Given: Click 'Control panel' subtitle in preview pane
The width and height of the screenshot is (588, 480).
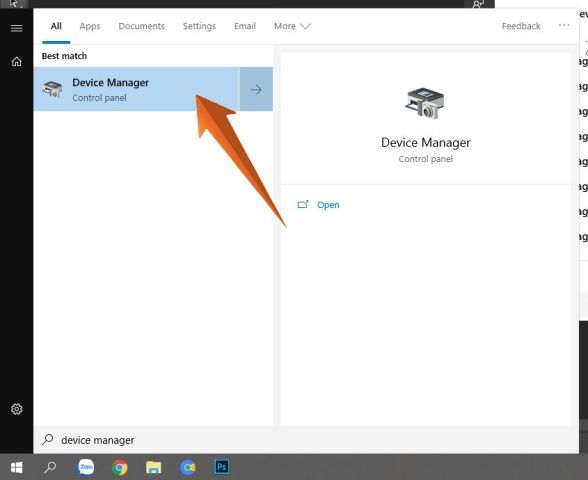Looking at the screenshot, I should [426, 159].
